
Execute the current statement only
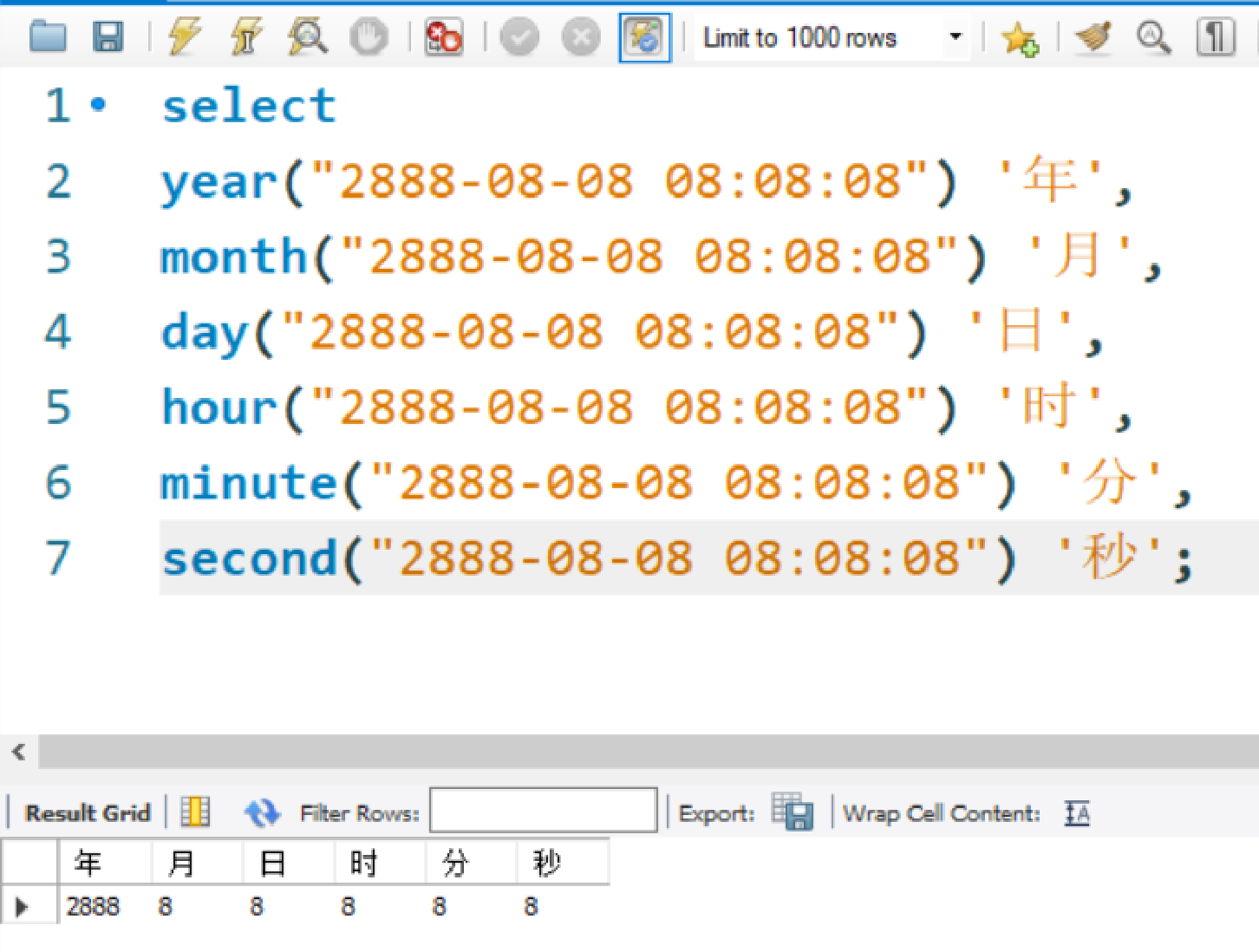click(245, 36)
